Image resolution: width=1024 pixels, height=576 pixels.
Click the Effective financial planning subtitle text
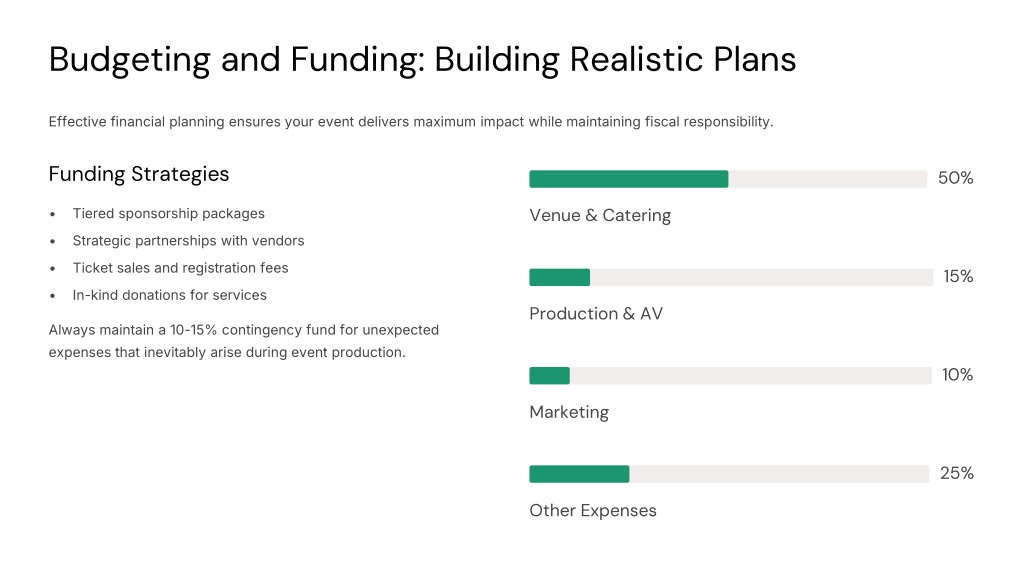(411, 122)
